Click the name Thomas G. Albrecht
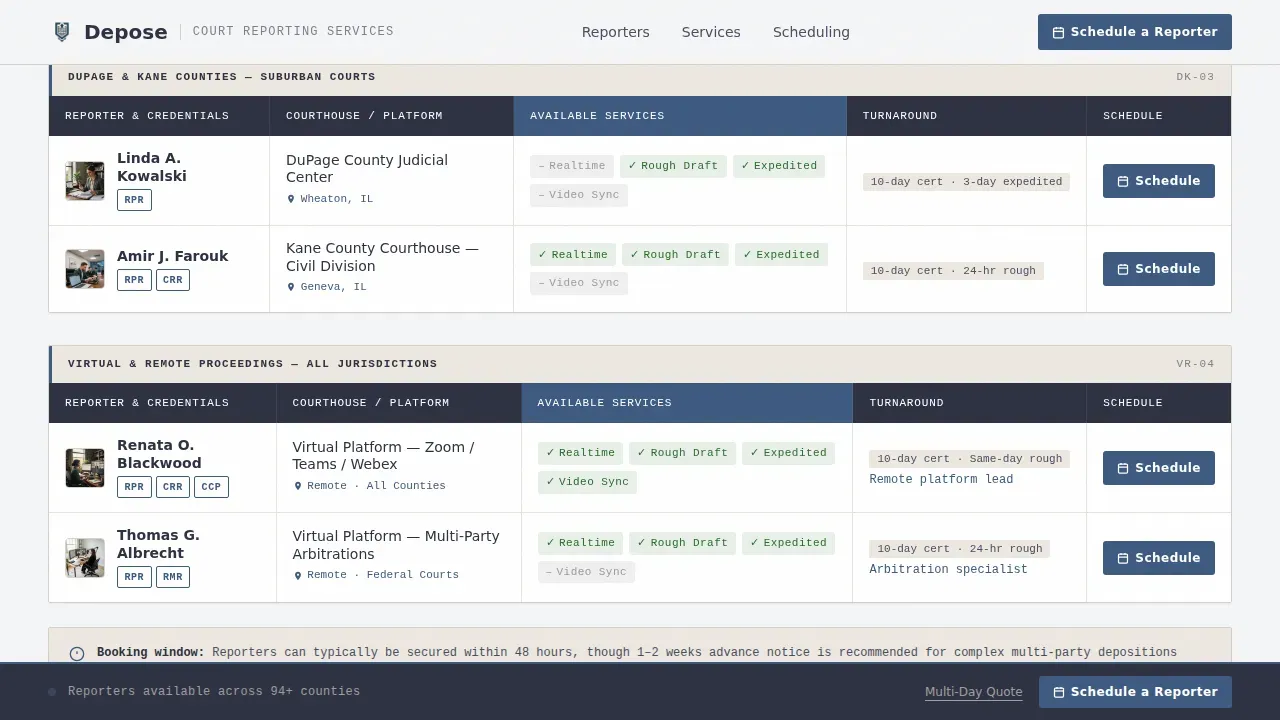This screenshot has height=720, width=1280. pos(158,544)
